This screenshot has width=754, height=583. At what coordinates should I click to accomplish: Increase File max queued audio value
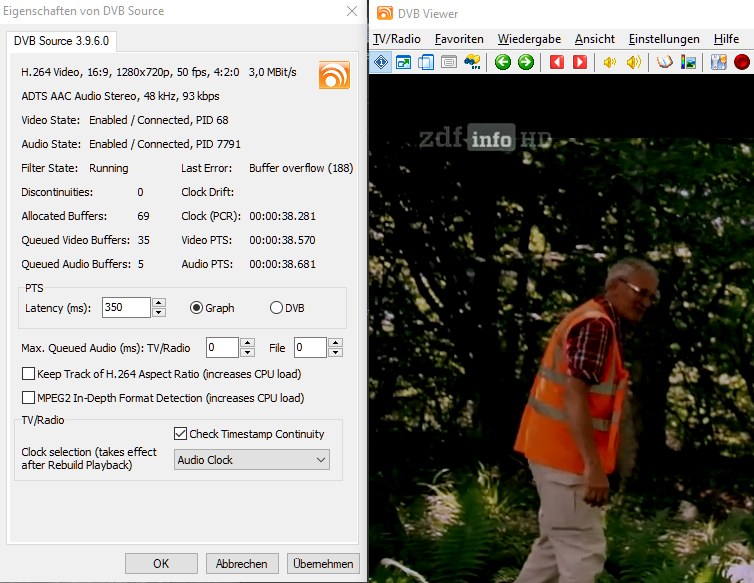click(x=336, y=342)
